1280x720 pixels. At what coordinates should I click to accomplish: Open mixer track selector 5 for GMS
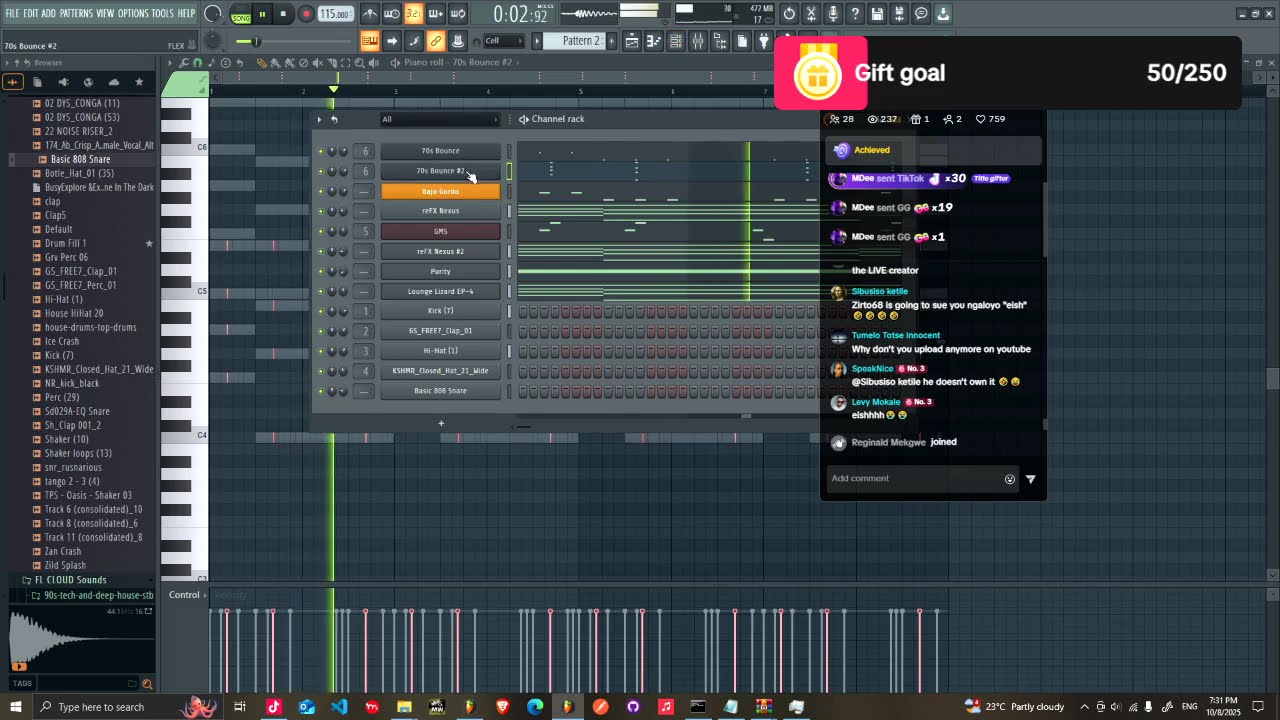[x=365, y=231]
